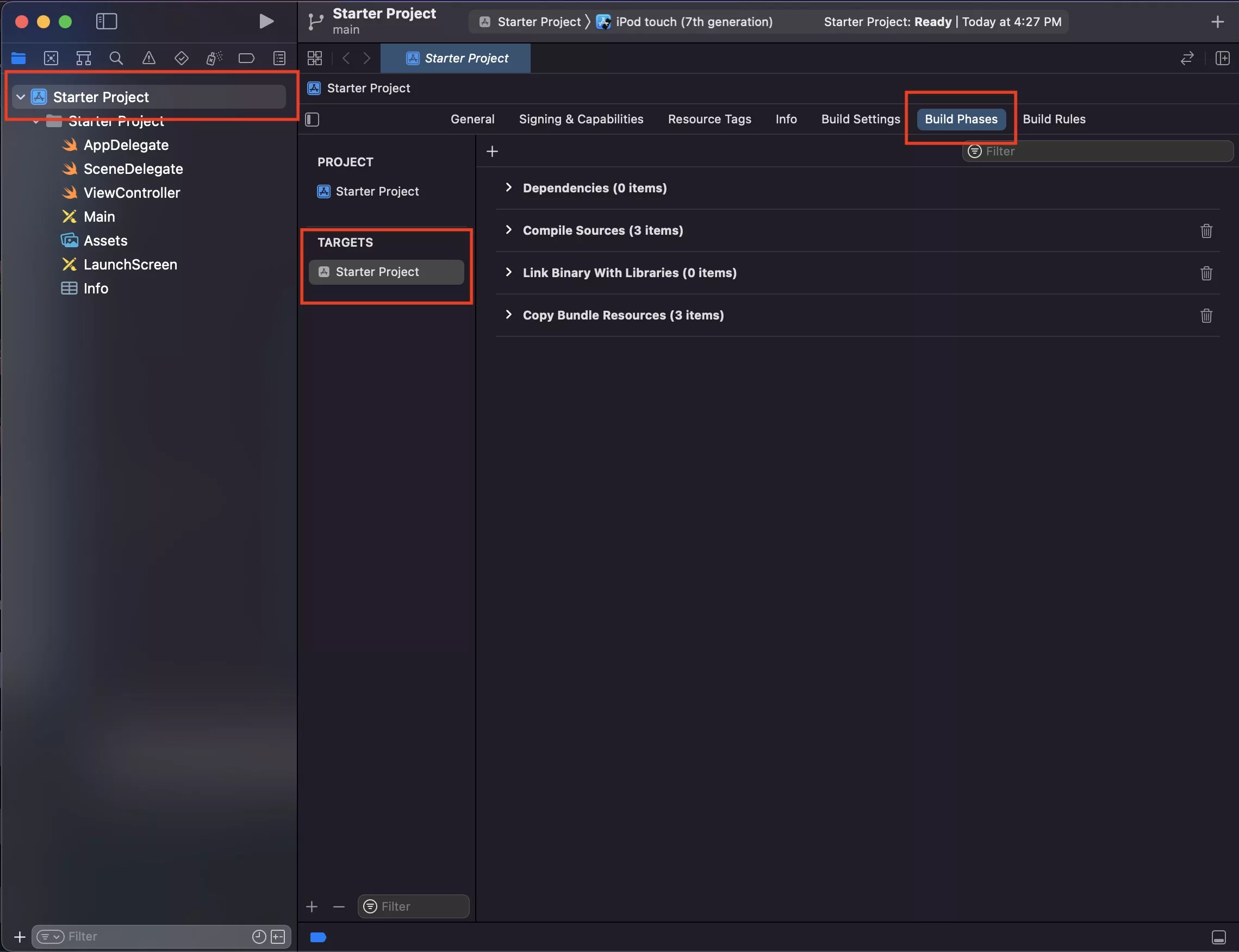Collapse the Starter Project folder group
The image size is (1239, 952).
[36, 121]
